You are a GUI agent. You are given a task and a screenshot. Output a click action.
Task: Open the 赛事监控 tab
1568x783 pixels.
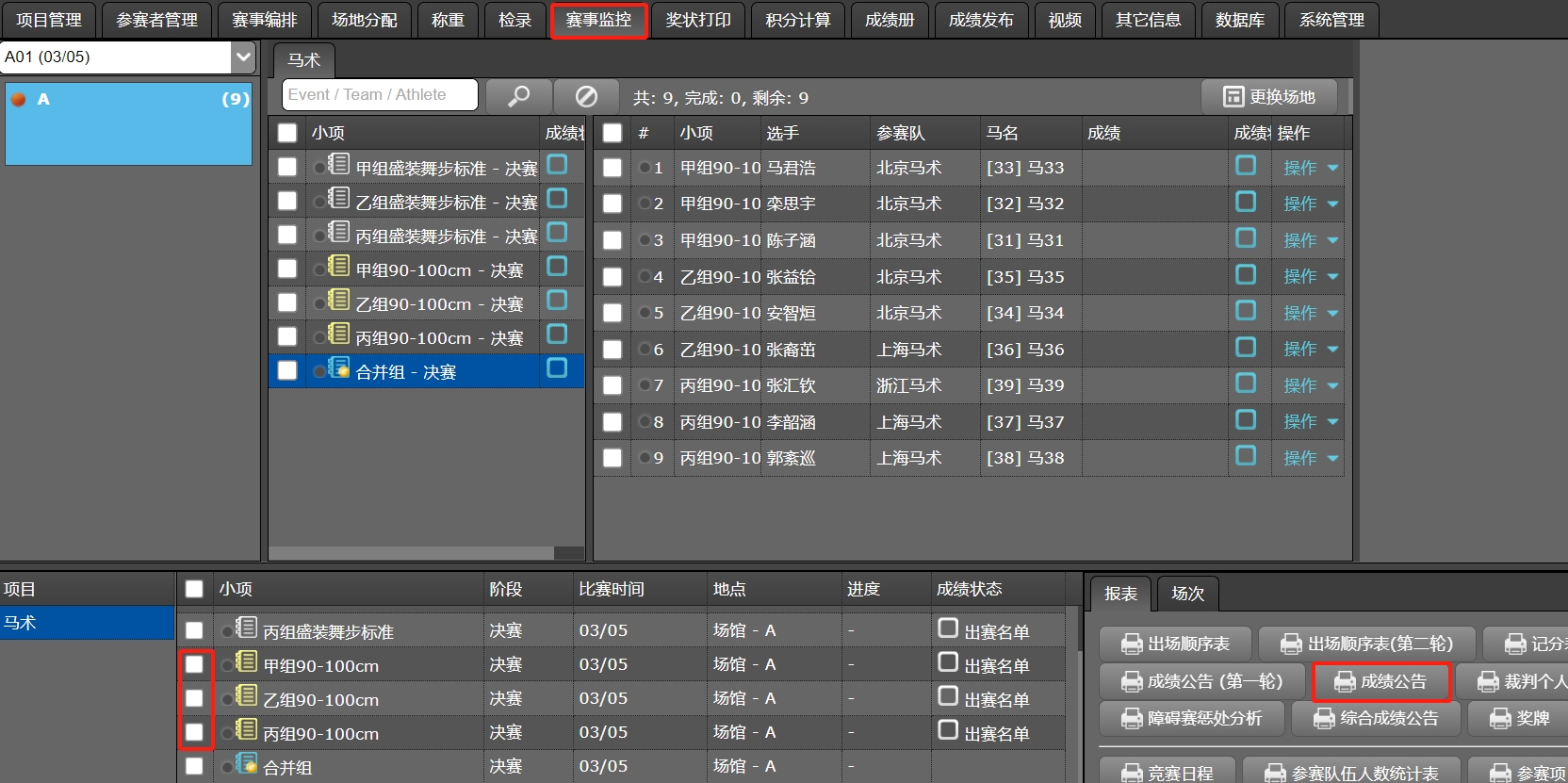tap(598, 20)
